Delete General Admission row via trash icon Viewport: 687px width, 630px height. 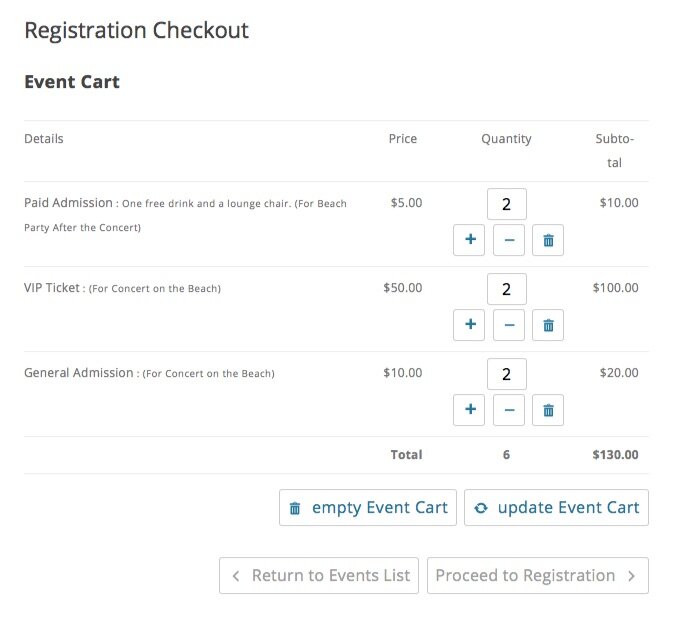point(548,410)
